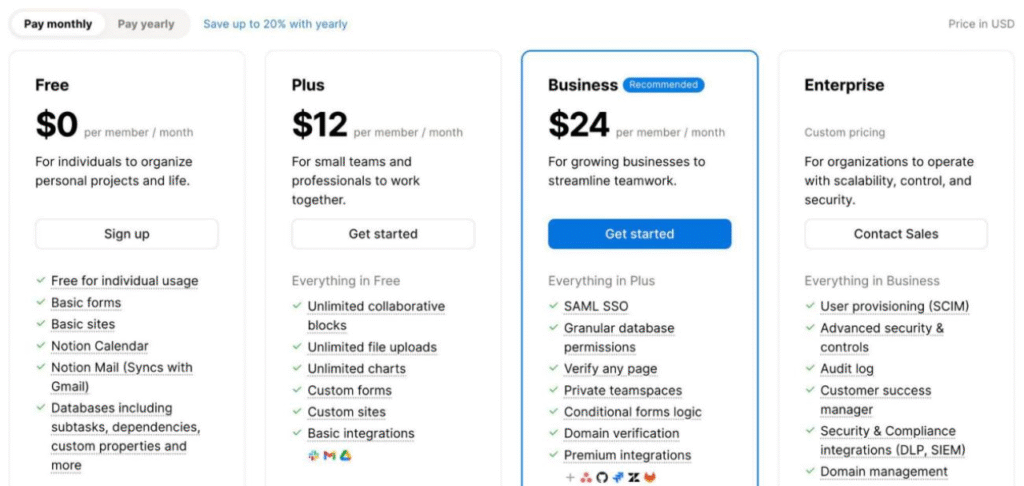Click Get started under the Plus plan
This screenshot has width=1024, height=486.
[383, 234]
